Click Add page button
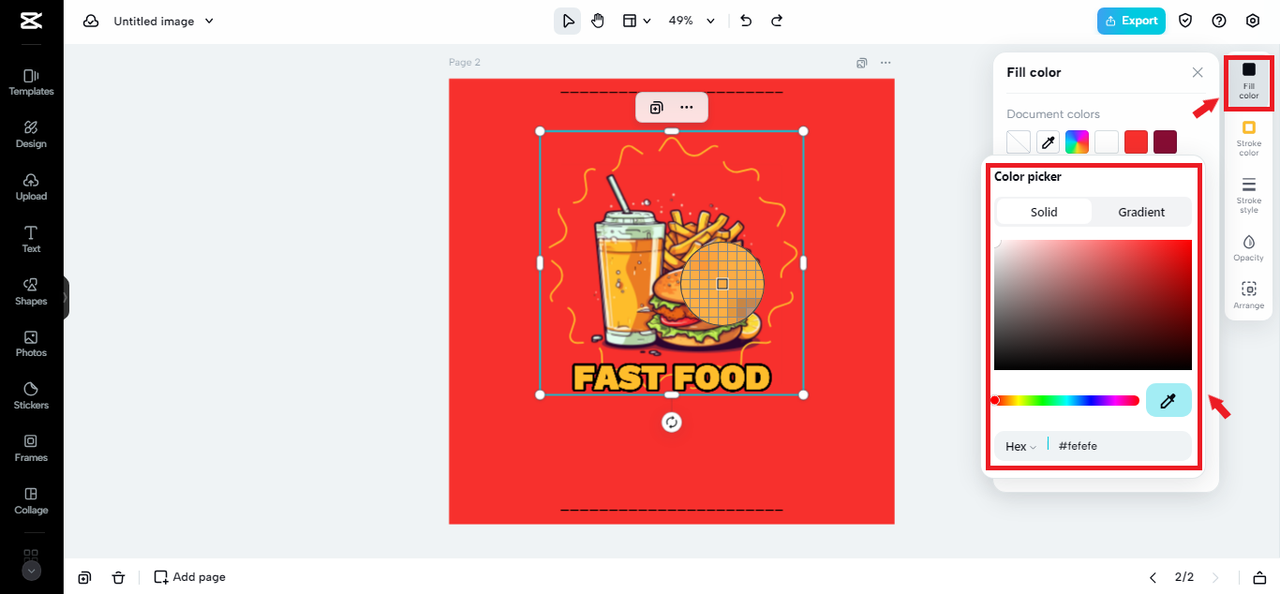This screenshot has height=594, width=1280. click(190, 577)
